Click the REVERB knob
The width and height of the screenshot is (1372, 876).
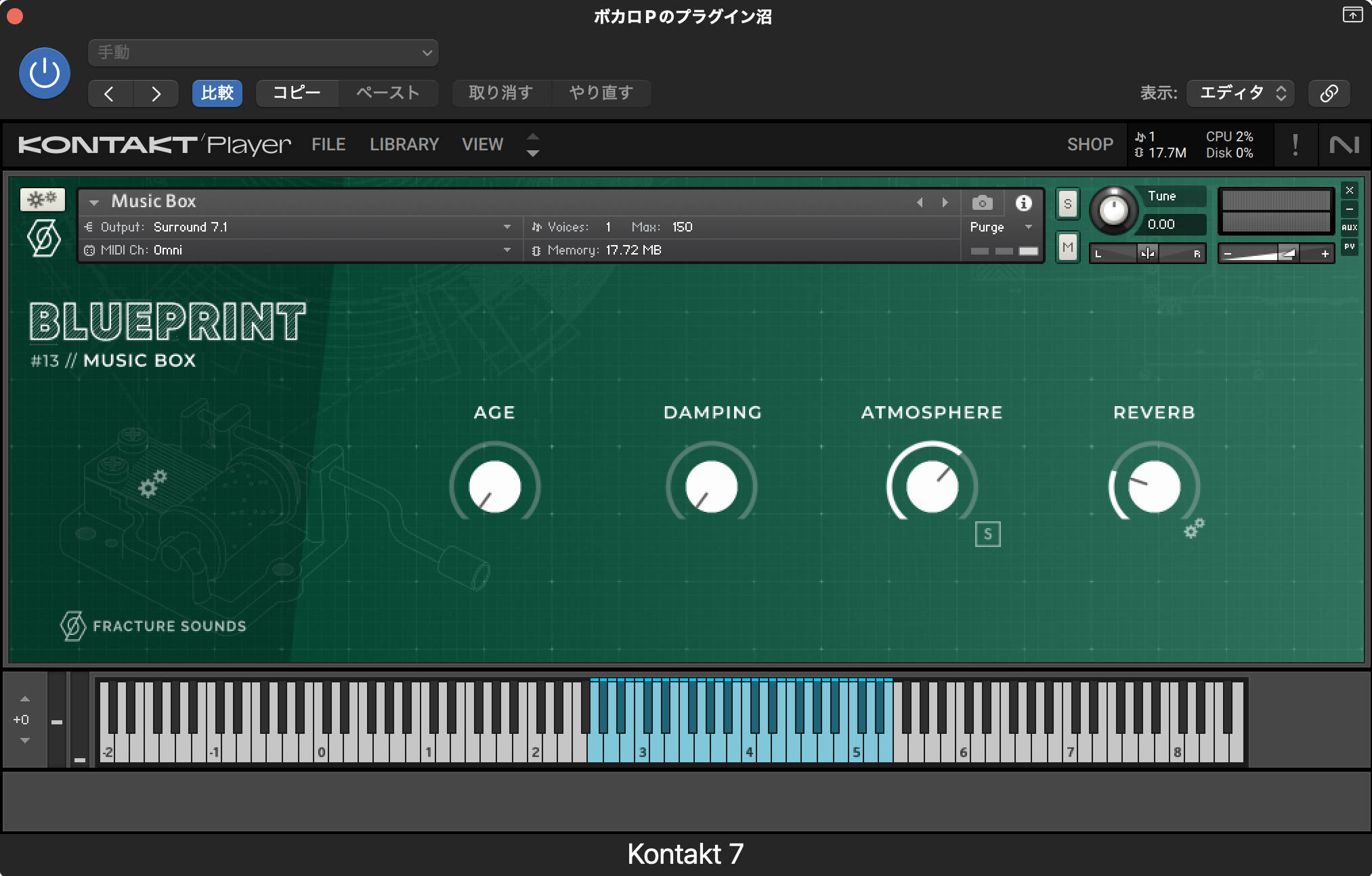coord(1154,486)
